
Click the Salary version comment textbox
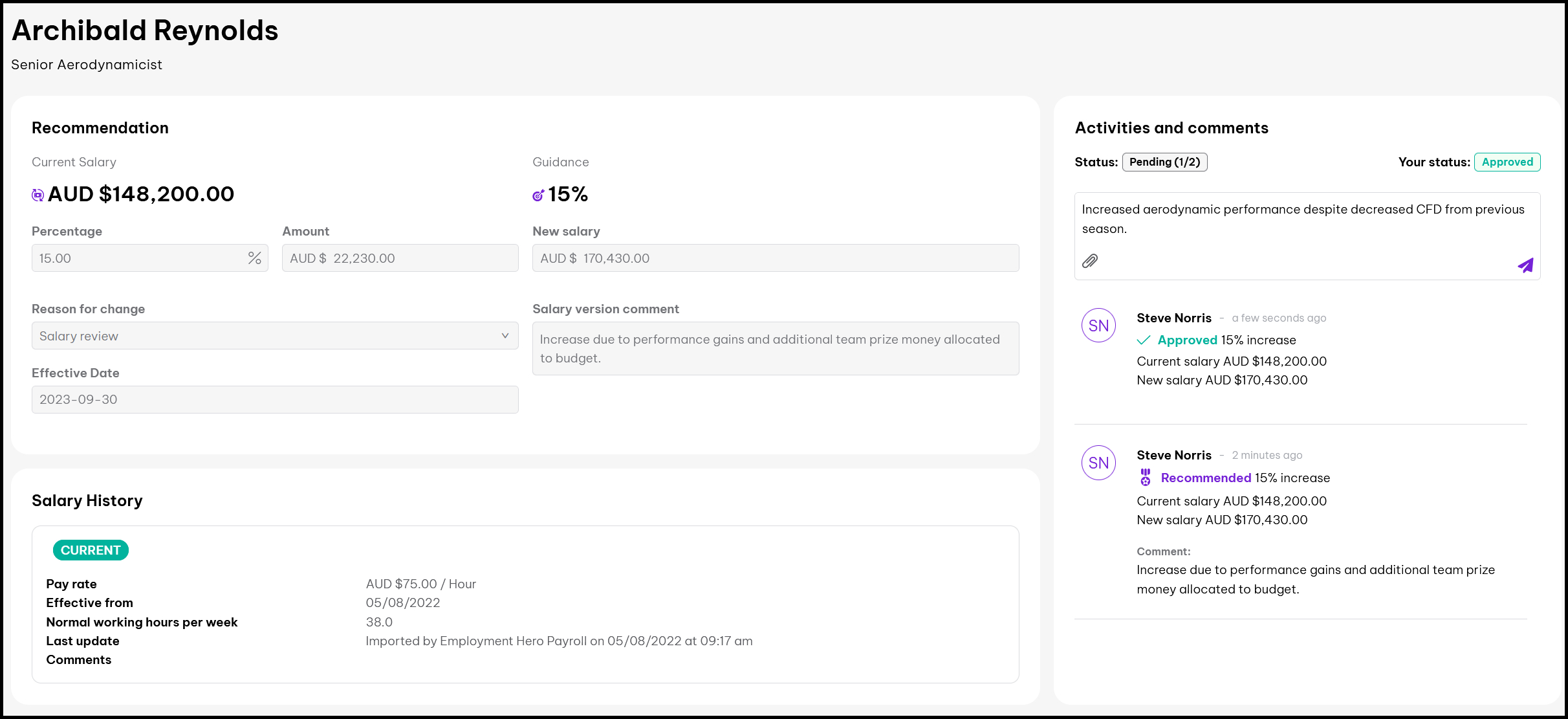(x=775, y=349)
